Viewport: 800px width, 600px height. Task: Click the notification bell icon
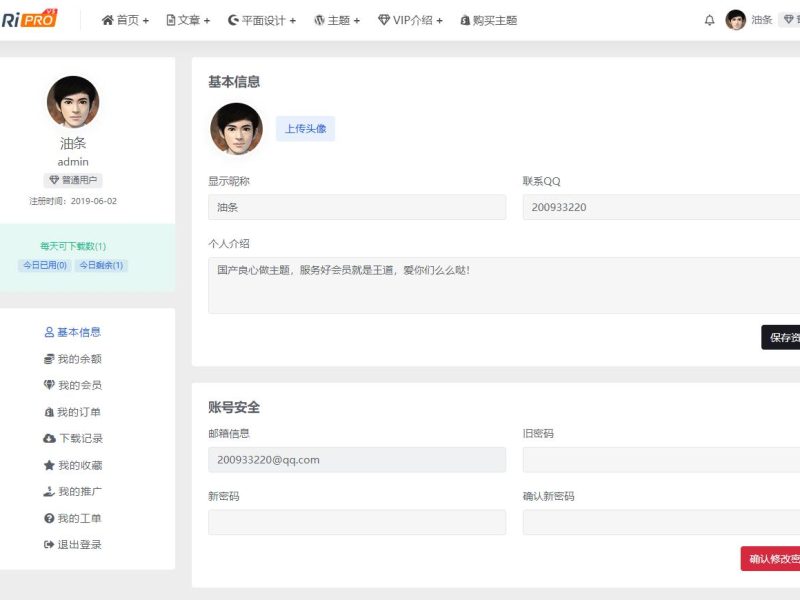click(710, 20)
